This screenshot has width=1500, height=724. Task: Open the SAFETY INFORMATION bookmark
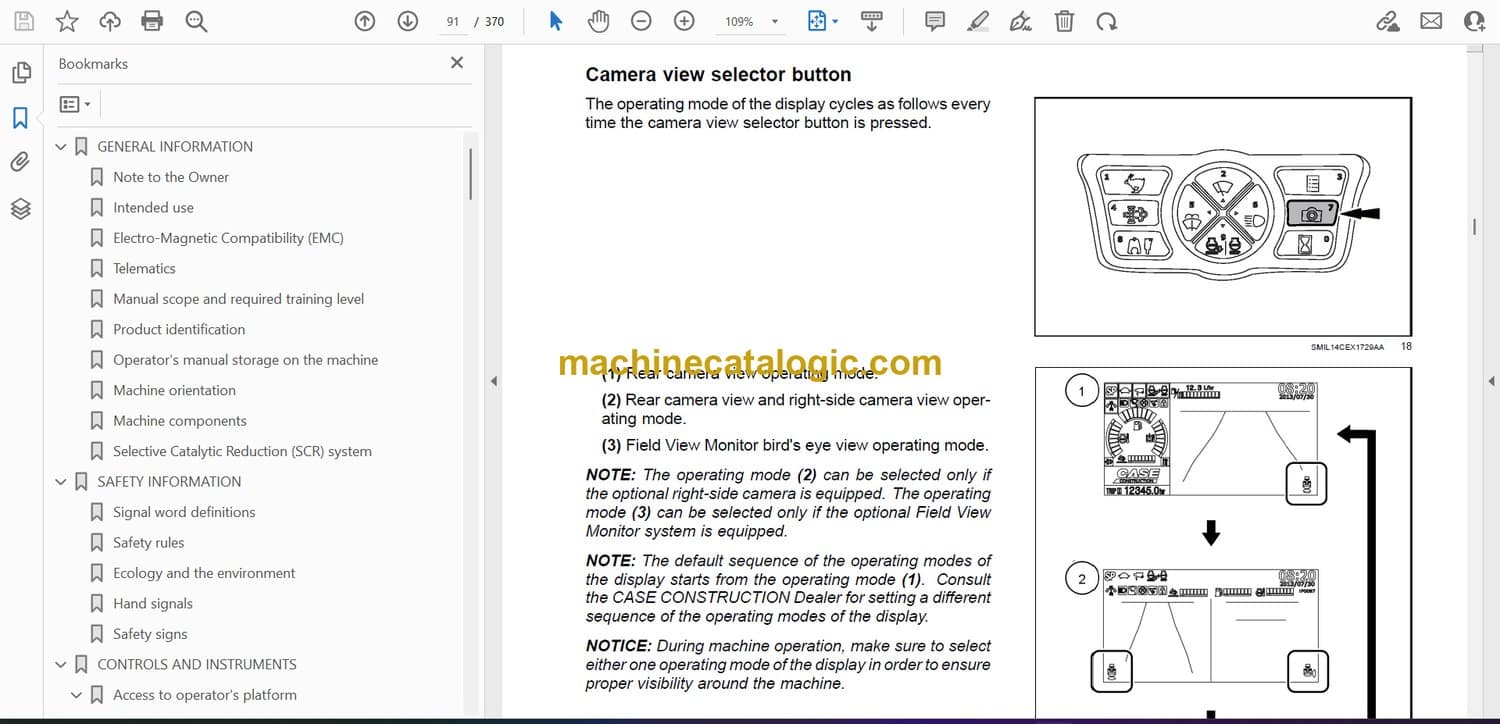pyautogui.click(x=169, y=481)
